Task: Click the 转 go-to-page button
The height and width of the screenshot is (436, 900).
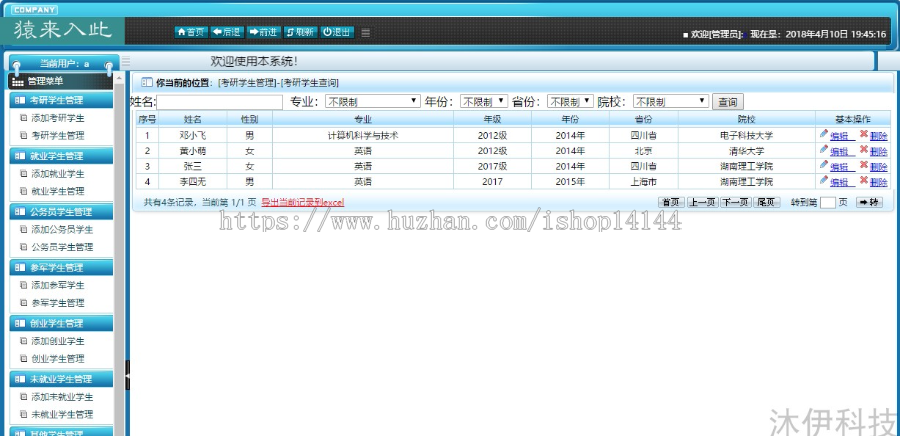Action: [x=869, y=202]
